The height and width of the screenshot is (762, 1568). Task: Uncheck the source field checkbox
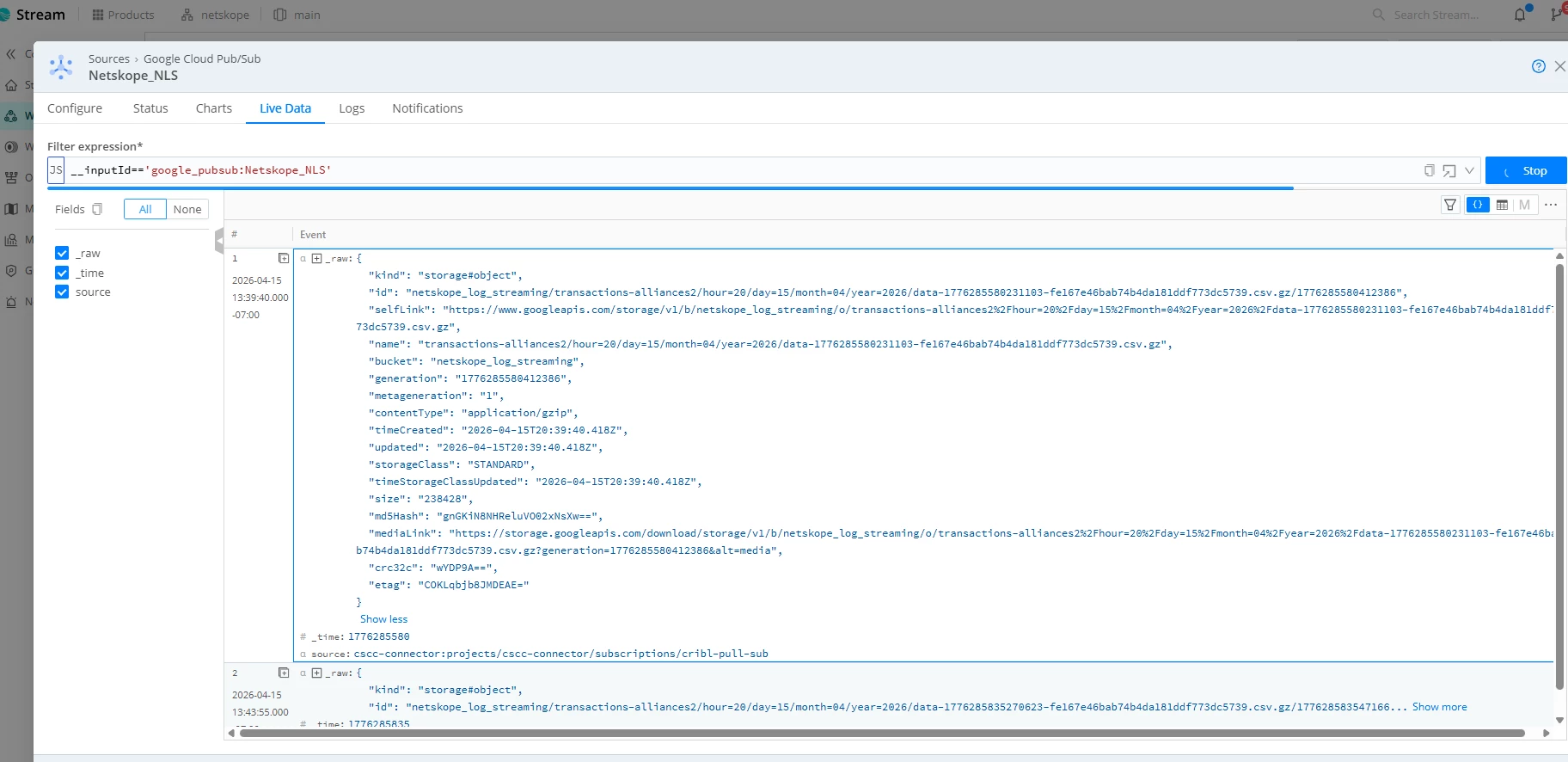pos(62,292)
